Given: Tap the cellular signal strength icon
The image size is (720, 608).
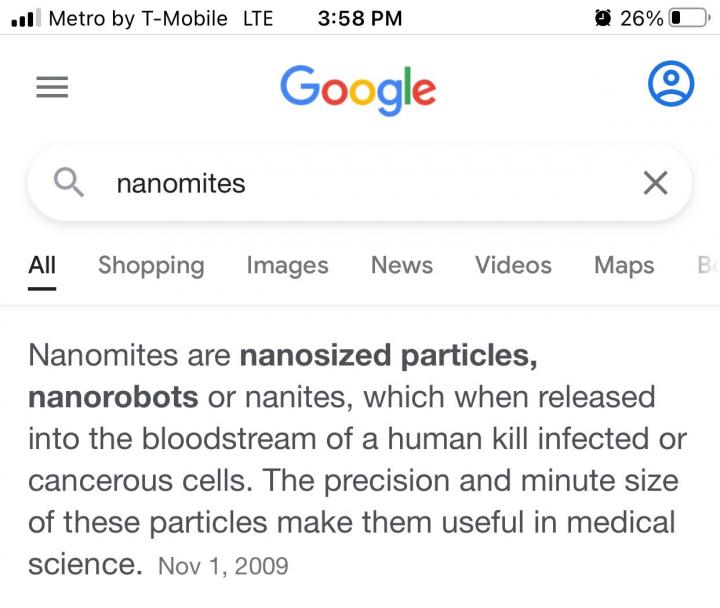Looking at the screenshot, I should pyautogui.click(x=26, y=18).
